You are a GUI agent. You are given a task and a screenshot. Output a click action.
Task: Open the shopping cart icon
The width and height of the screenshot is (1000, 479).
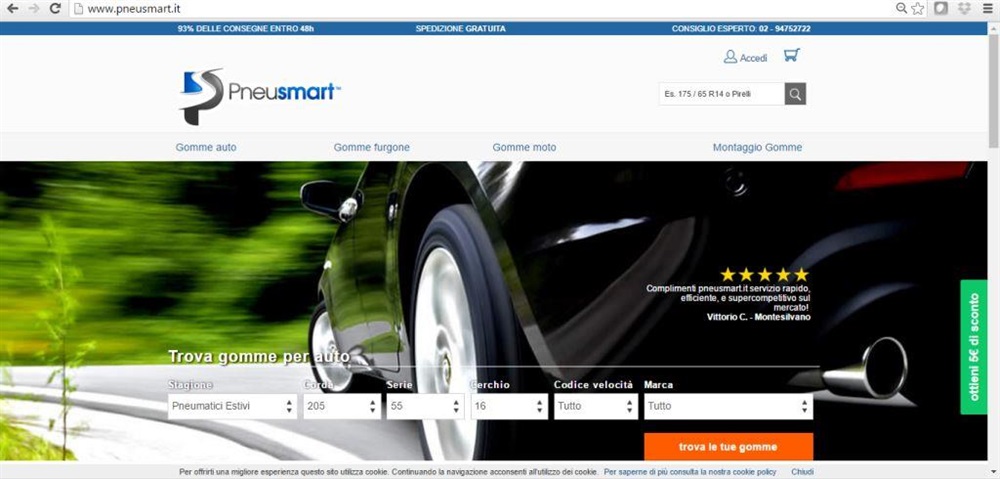click(x=791, y=55)
